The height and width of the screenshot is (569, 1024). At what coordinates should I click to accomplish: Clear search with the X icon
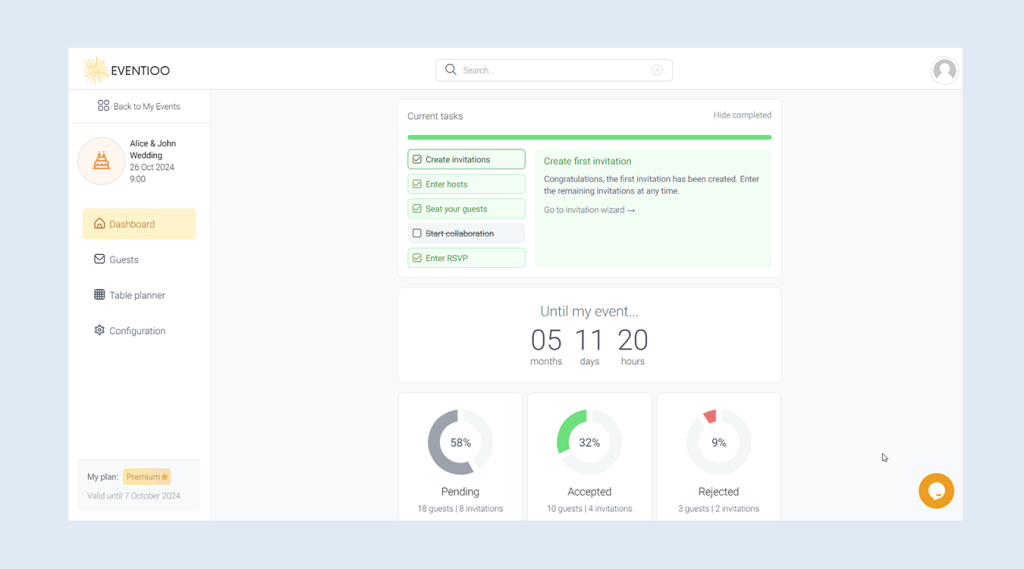pos(657,70)
